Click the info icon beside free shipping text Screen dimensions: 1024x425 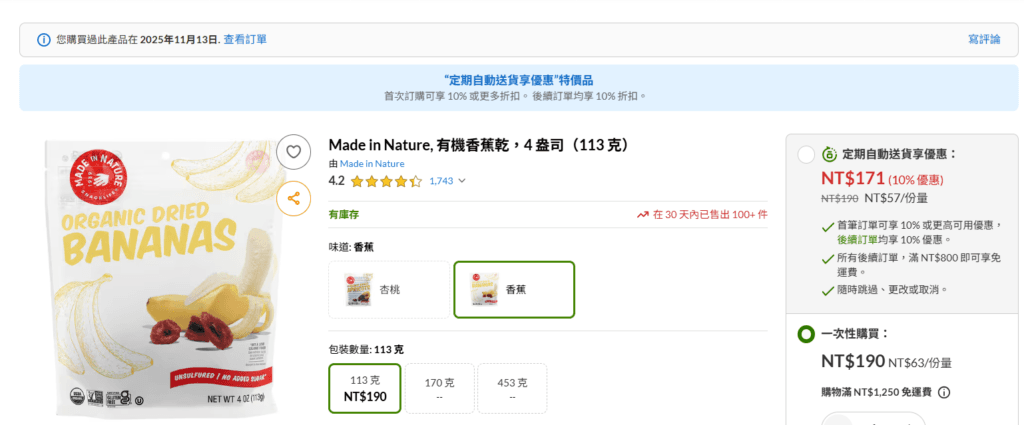coord(943,393)
